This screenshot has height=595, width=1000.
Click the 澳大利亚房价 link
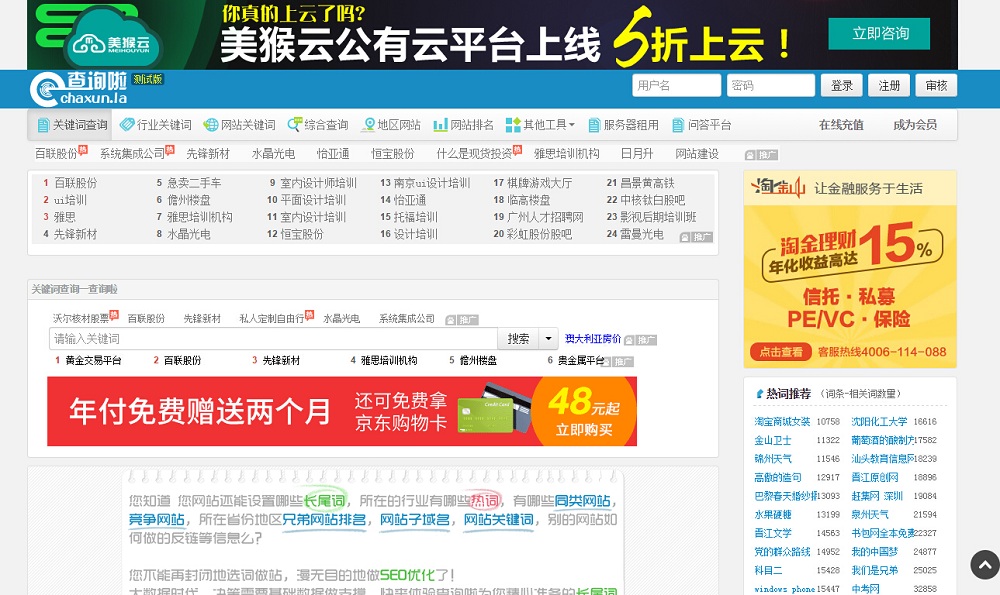point(592,339)
